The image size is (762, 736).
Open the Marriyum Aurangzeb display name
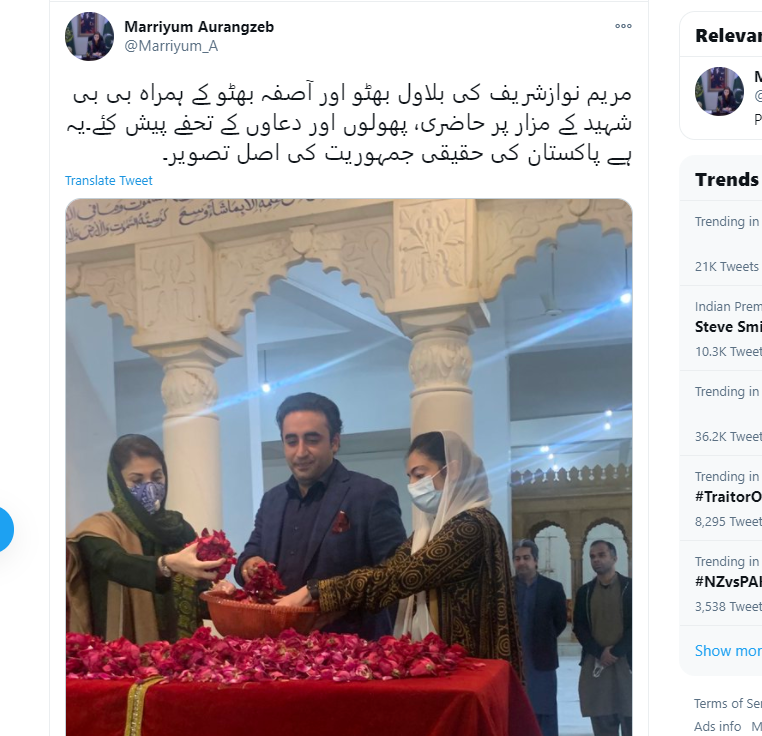199,27
